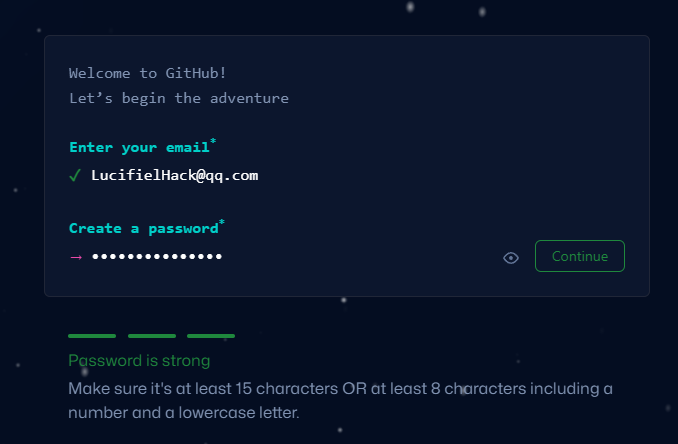
Task: Click the asterisk after 'Enter your email'
Action: coord(213,141)
